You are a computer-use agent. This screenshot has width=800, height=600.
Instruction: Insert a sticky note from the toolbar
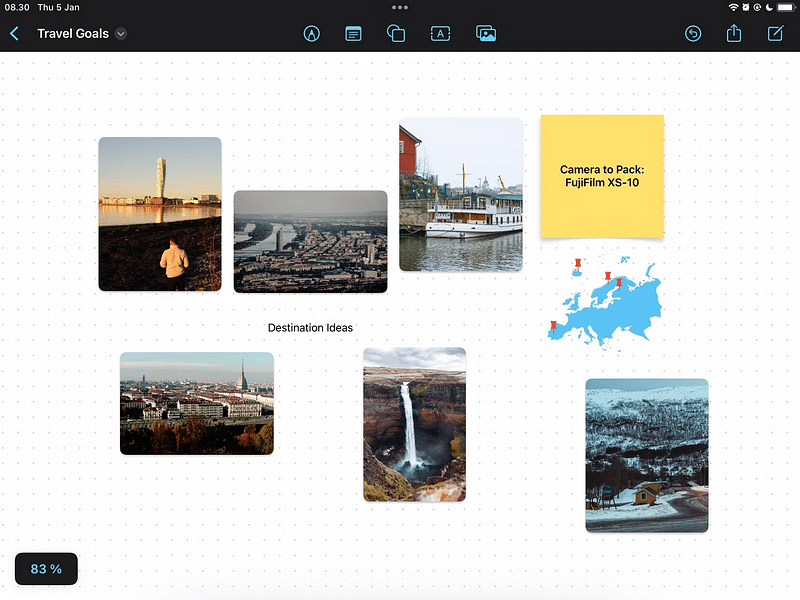(353, 34)
